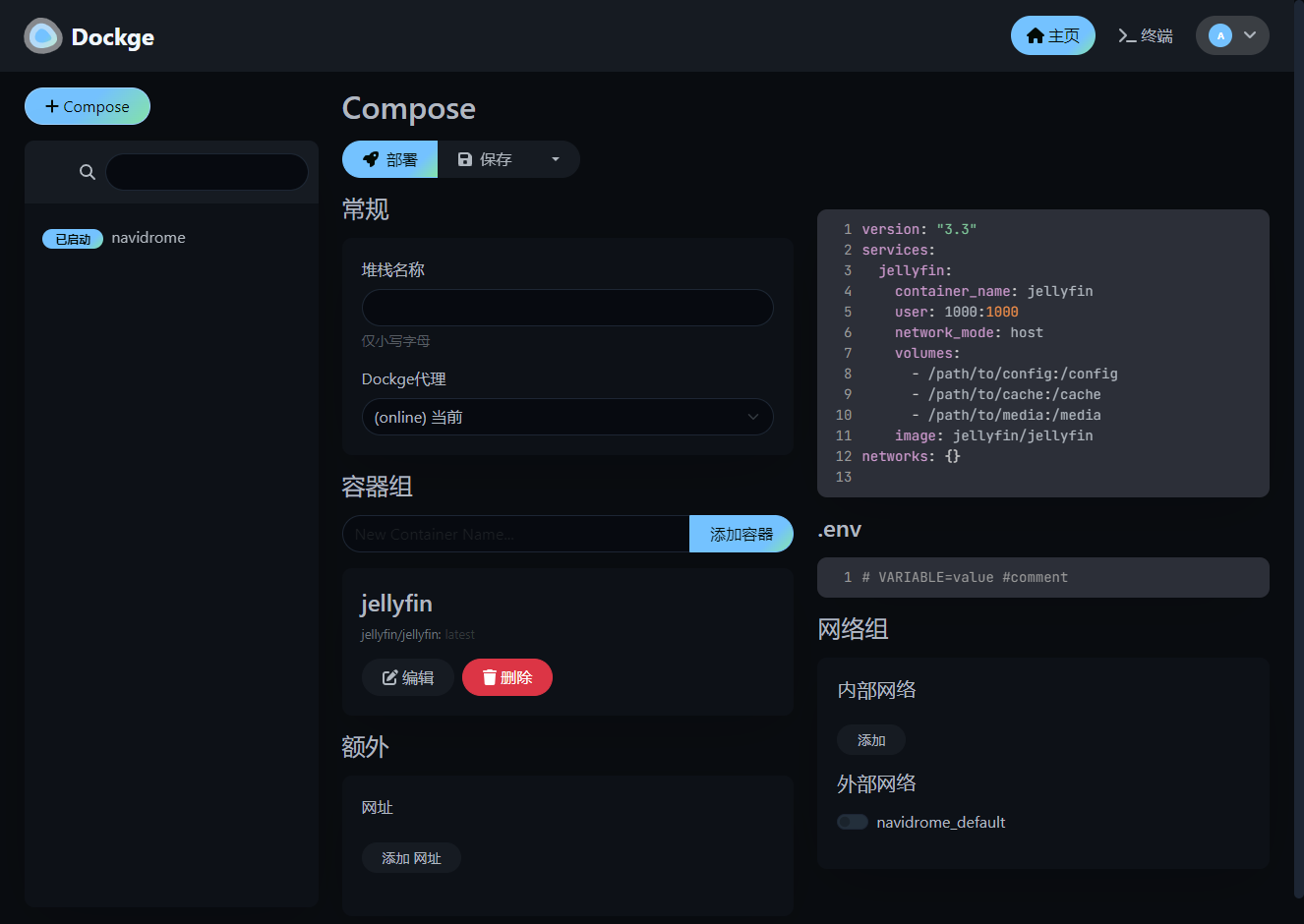This screenshot has height=924, width=1304.
Task: Open the 终端 terminal icon
Action: coord(1127,36)
